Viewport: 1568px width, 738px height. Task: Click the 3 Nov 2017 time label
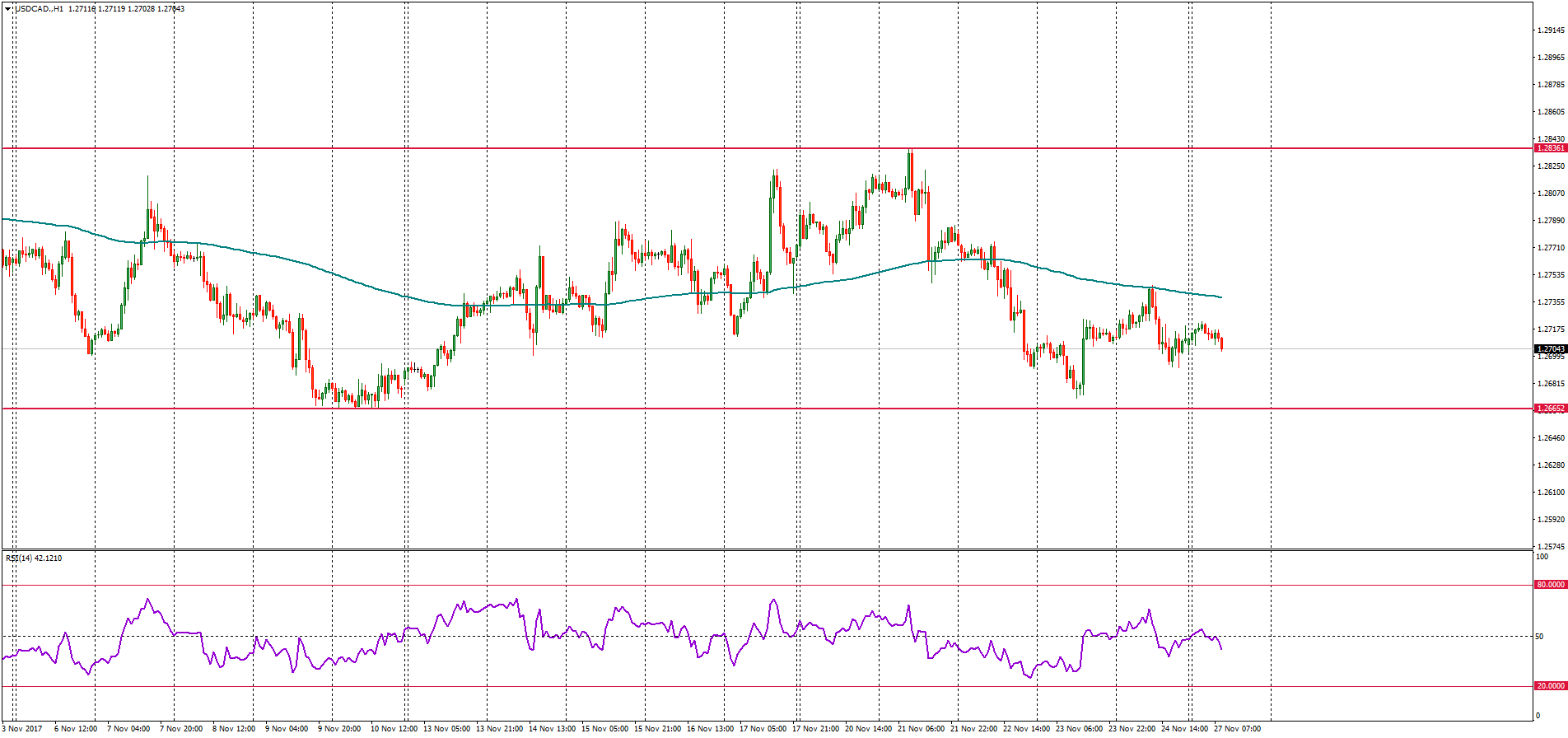23,729
